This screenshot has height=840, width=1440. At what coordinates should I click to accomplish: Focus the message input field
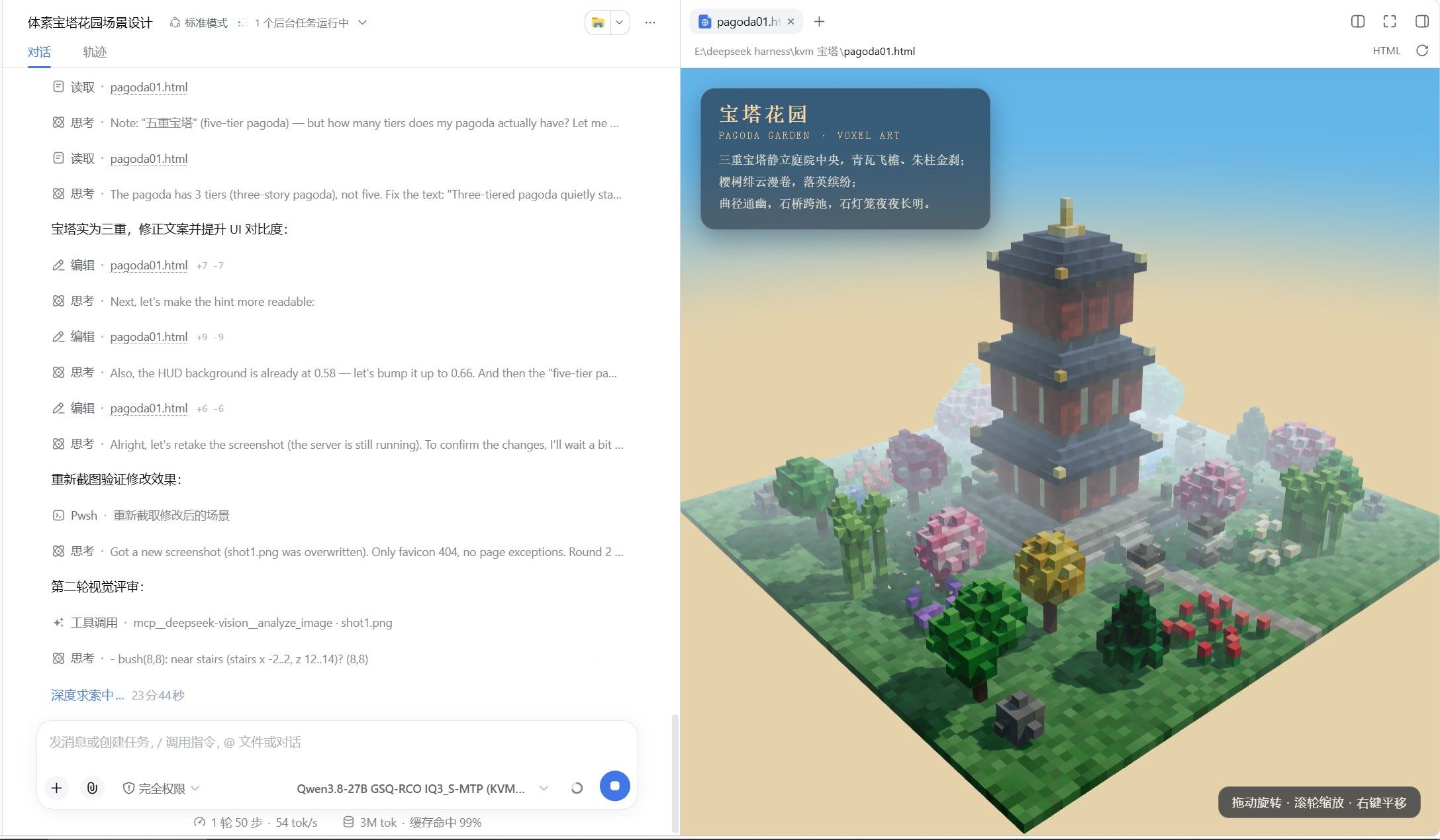[337, 742]
